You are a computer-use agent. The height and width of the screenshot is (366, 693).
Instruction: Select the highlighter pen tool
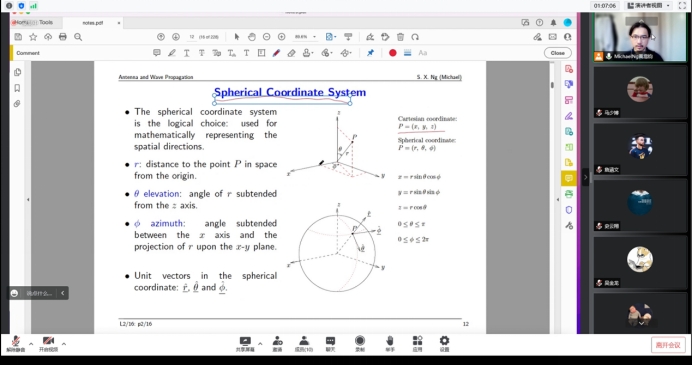point(171,53)
